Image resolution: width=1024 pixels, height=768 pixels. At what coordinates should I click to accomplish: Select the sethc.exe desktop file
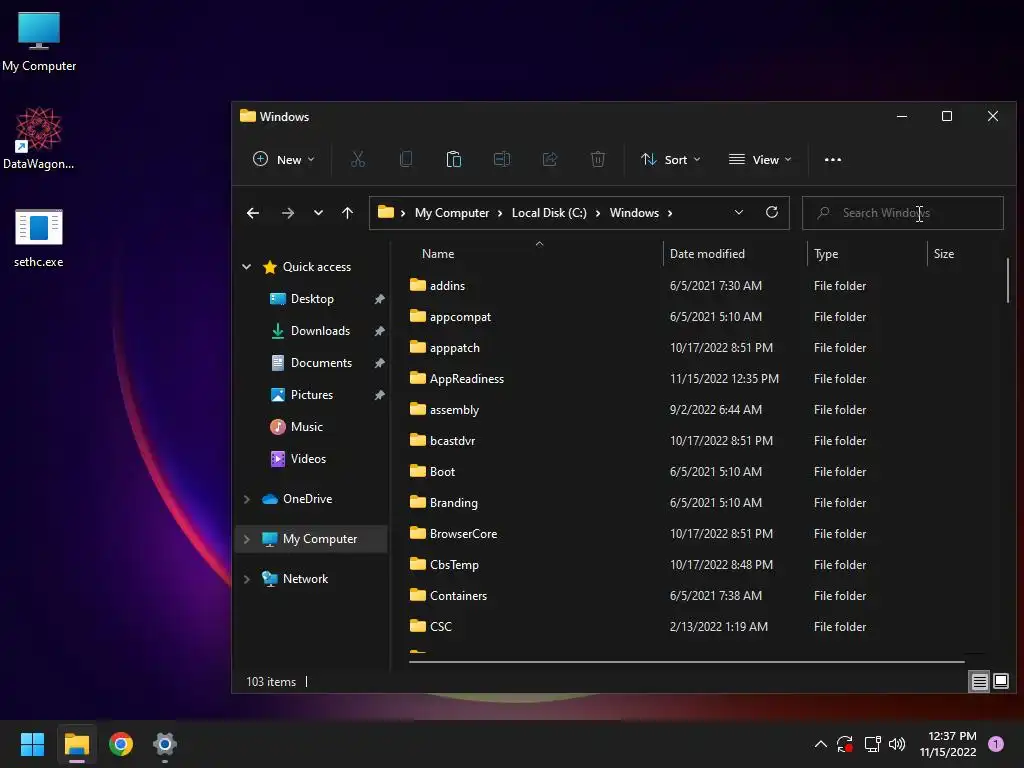tap(39, 238)
